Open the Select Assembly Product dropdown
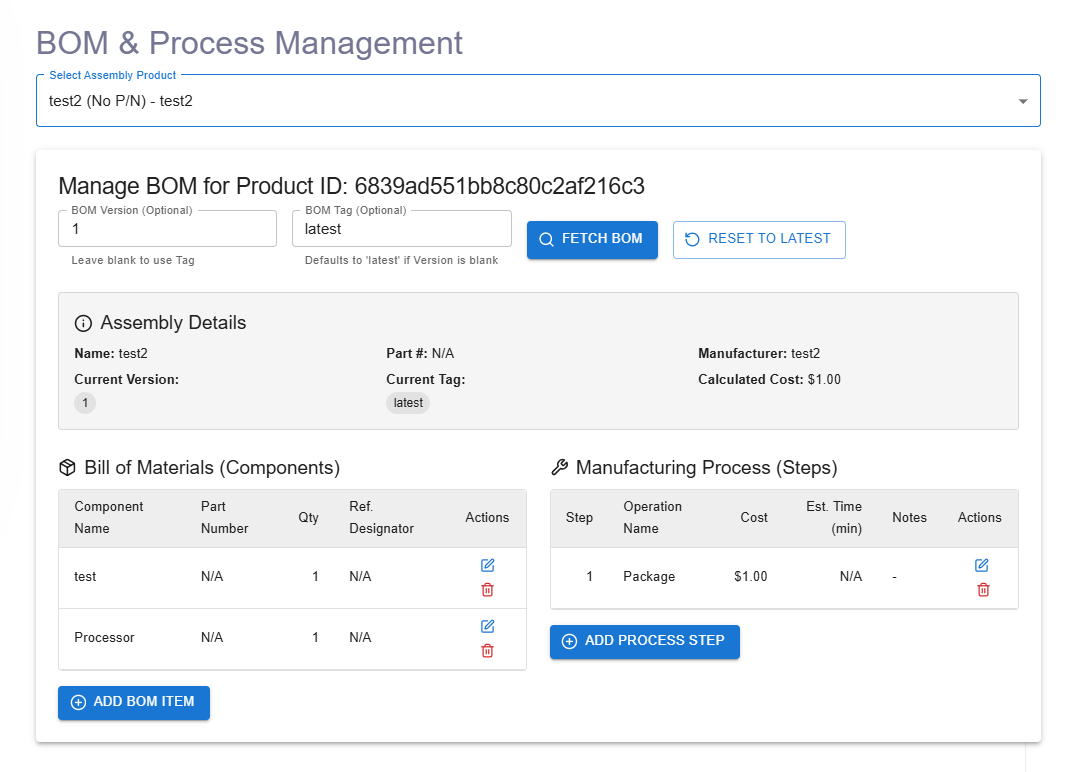Image resolution: width=1079 pixels, height=772 pixels. pos(538,101)
